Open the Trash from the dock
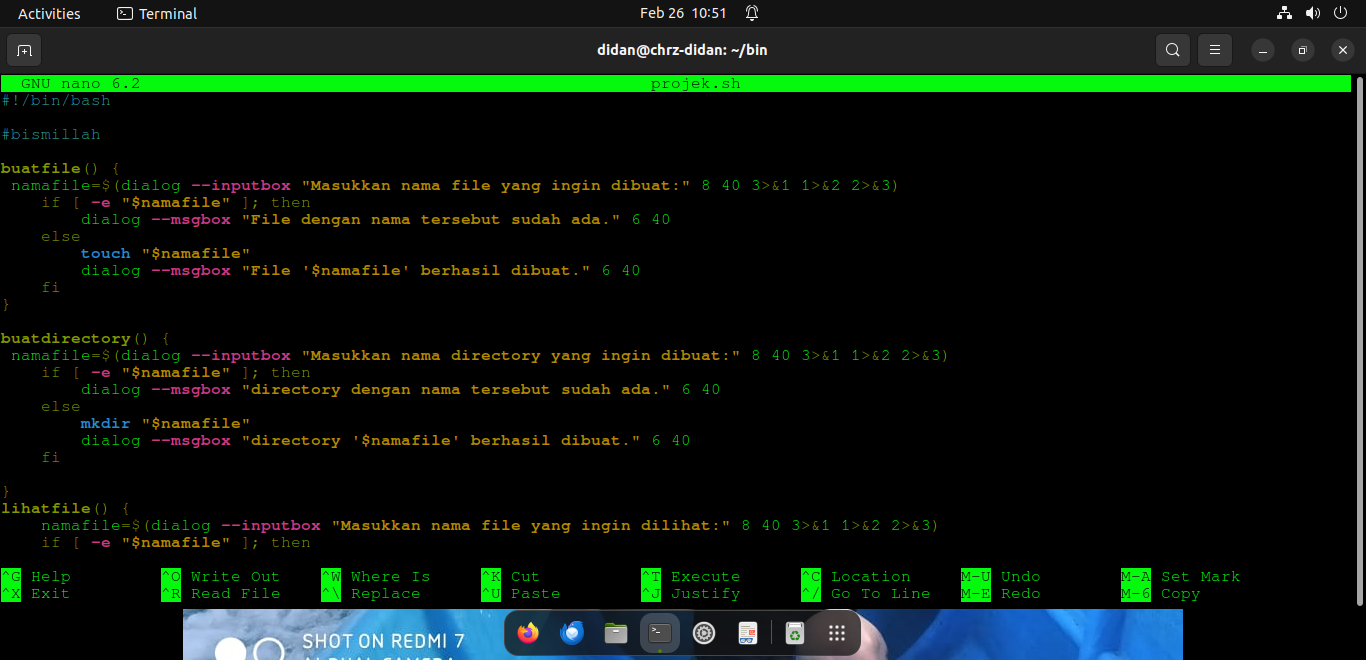 pyautogui.click(x=794, y=633)
